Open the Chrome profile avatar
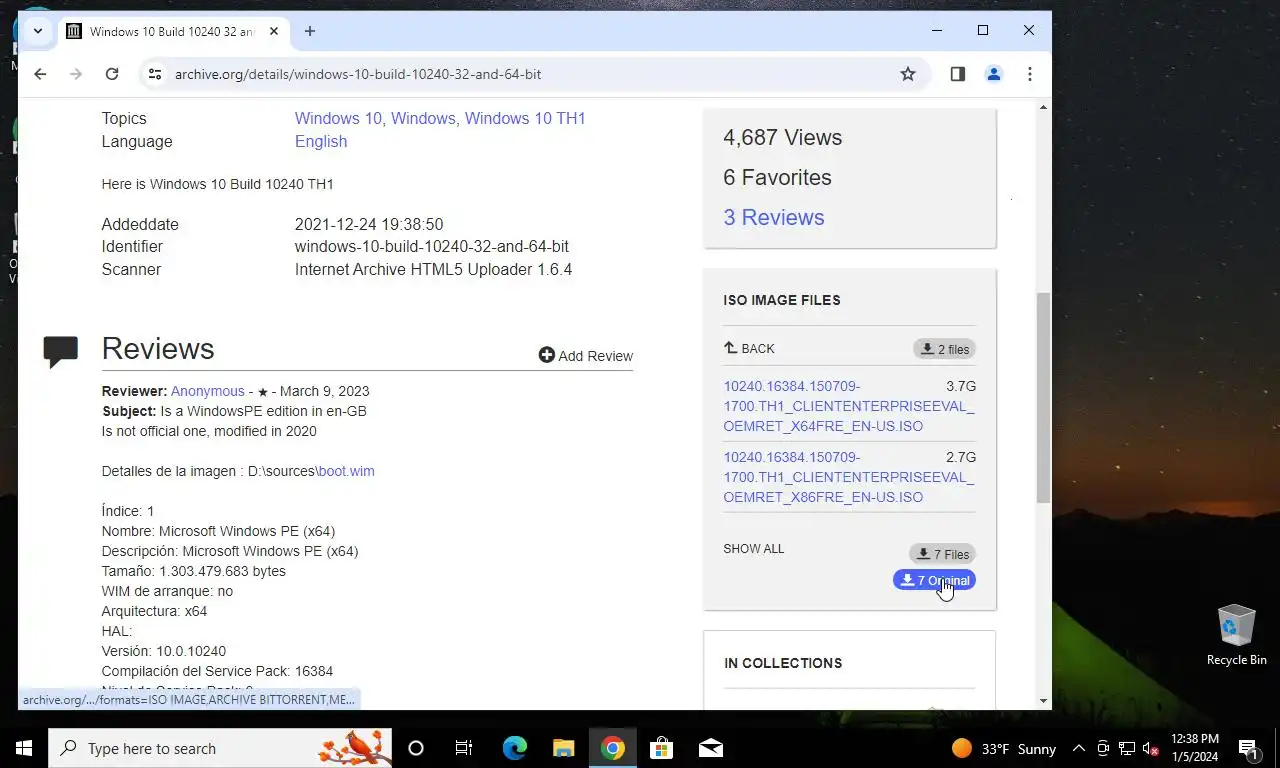Image resolution: width=1280 pixels, height=768 pixels. 993,74
